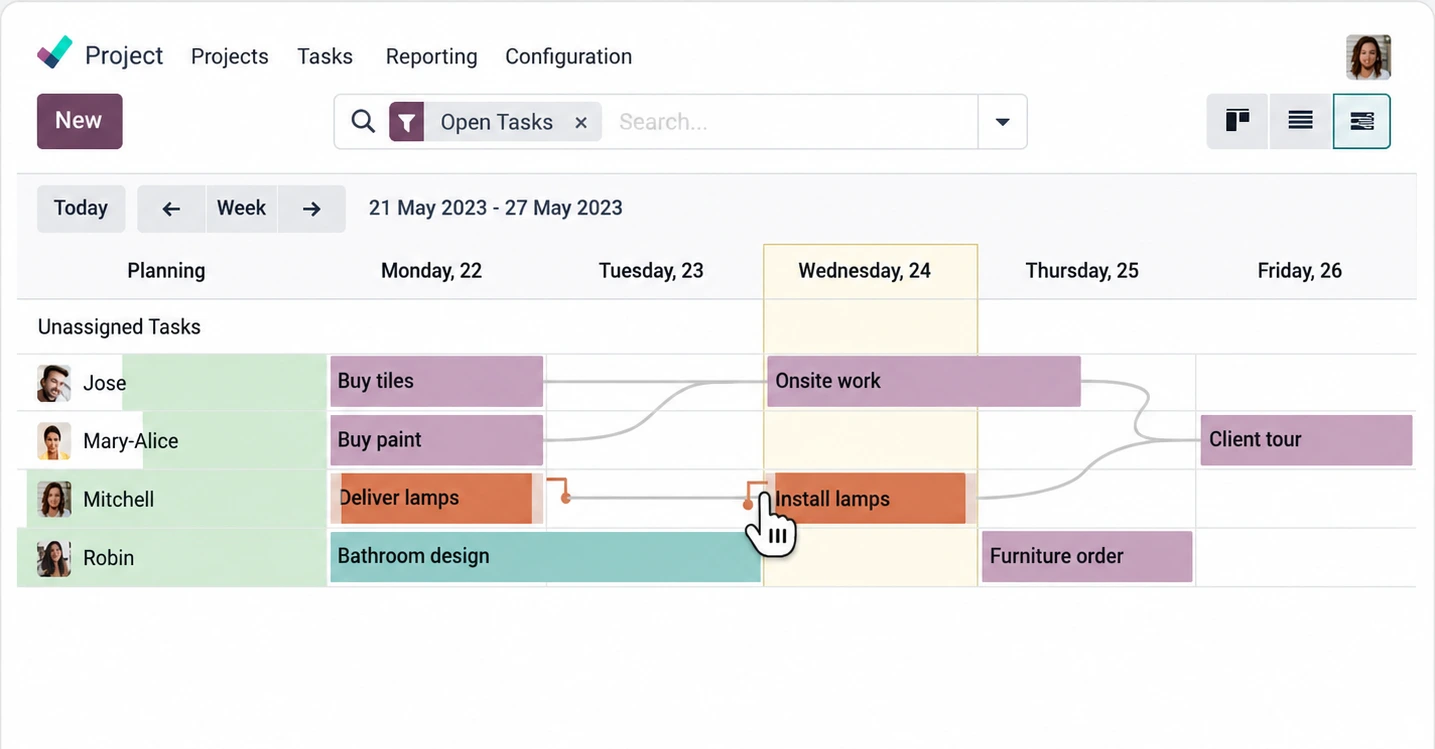Select the Buy paint task bar
The width and height of the screenshot is (1435, 749).
(436, 440)
